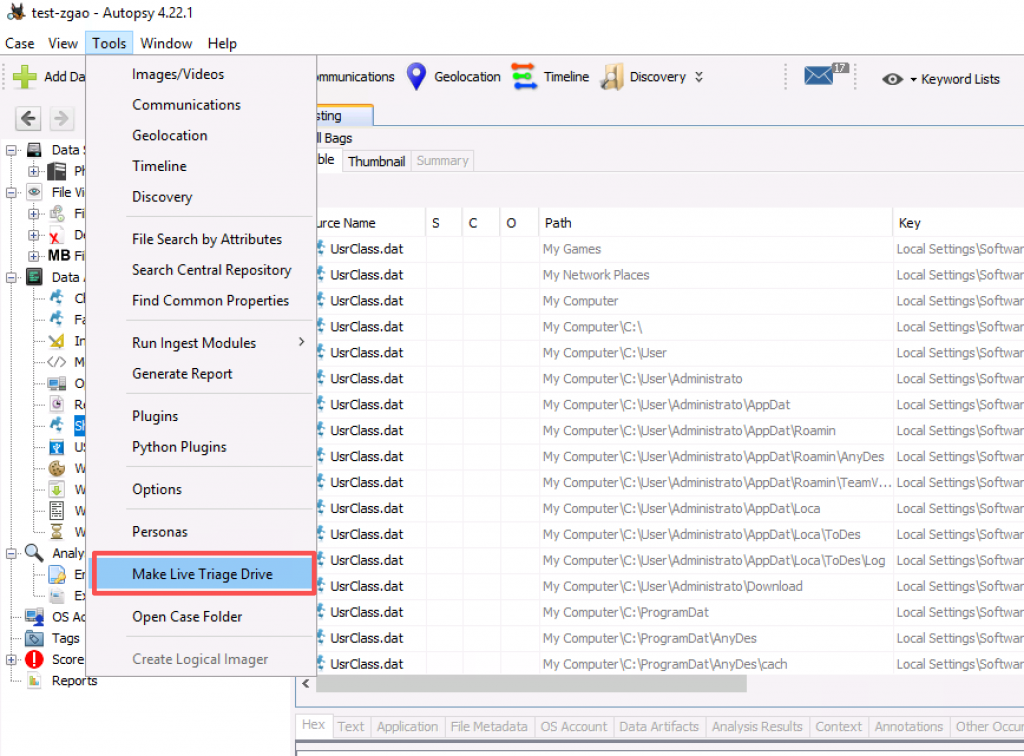Screen dimensions: 1024x756
Task: Collapse the Data Sources tree node
Action: (x=13, y=150)
